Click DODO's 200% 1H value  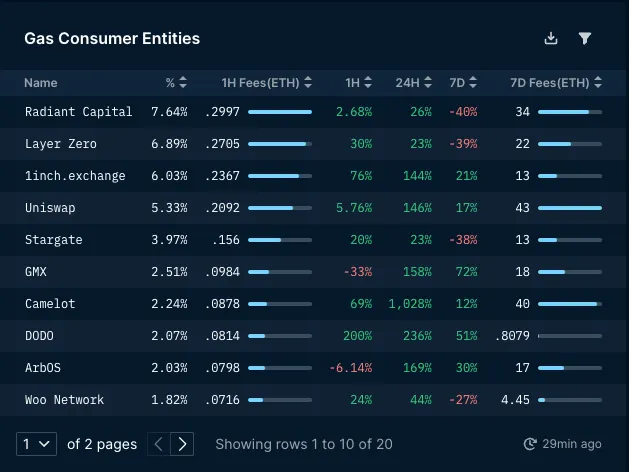point(357,336)
